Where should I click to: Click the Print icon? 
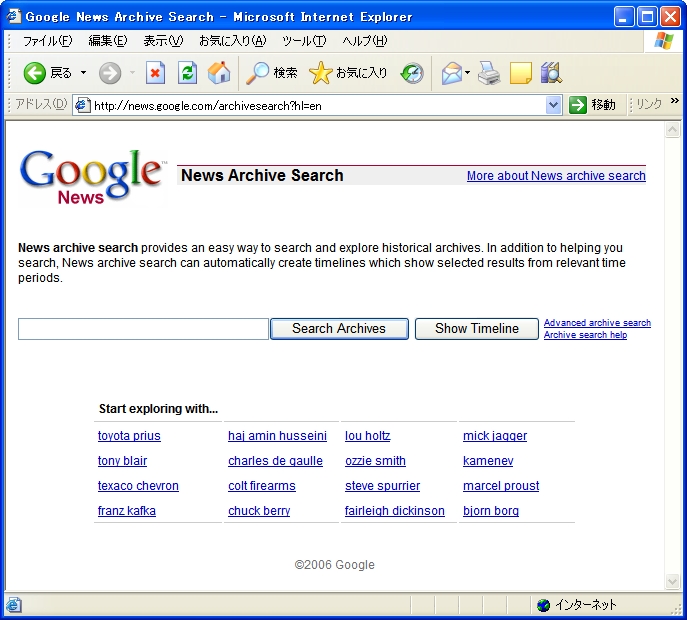(489, 73)
